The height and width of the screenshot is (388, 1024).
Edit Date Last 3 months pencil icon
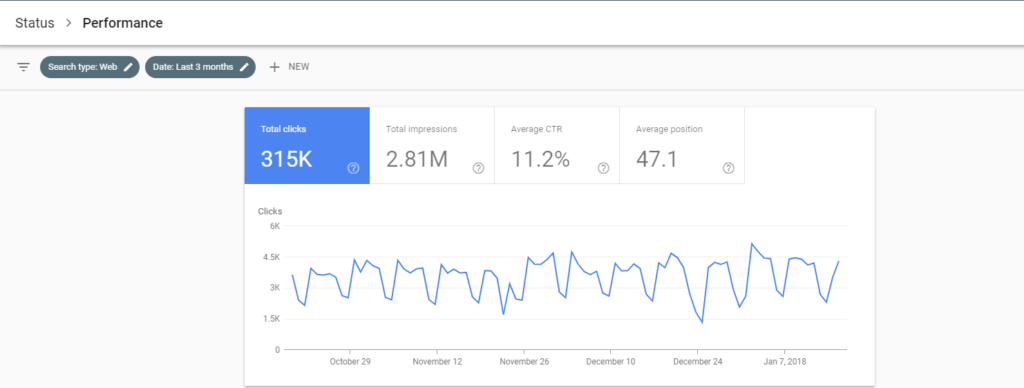tap(244, 67)
